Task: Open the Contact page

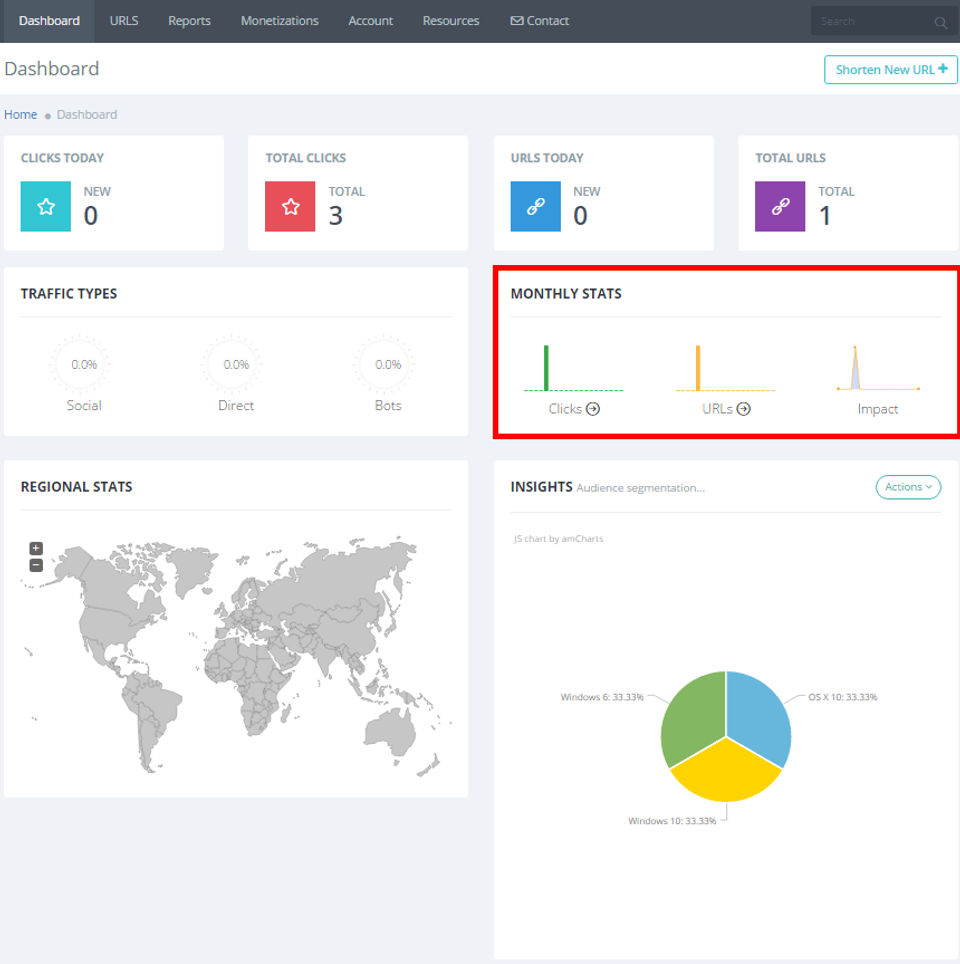Action: point(539,21)
